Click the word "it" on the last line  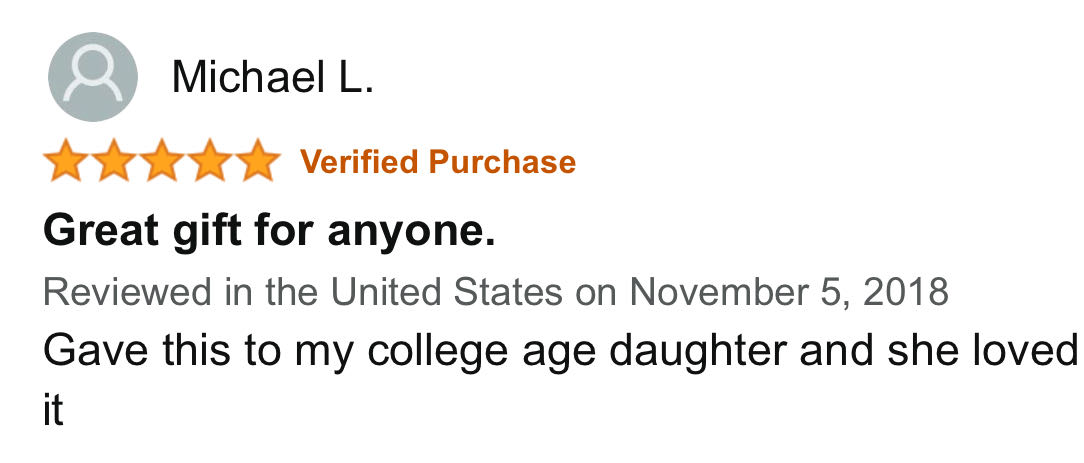point(53,410)
